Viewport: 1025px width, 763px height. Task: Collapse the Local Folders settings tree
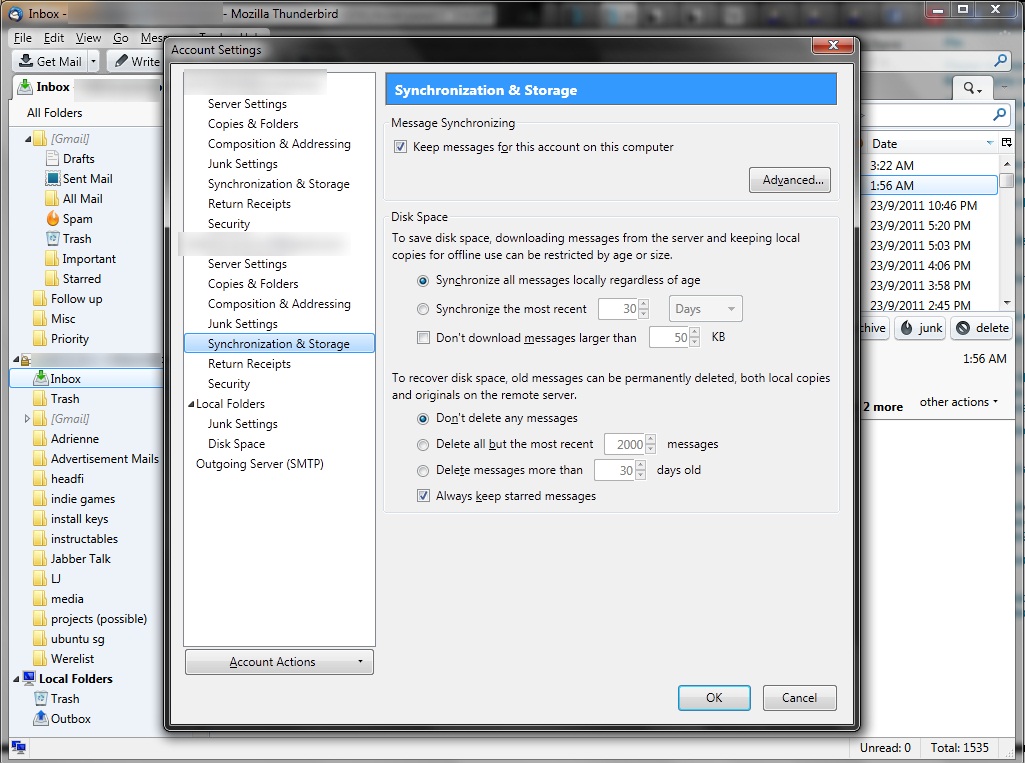click(191, 404)
